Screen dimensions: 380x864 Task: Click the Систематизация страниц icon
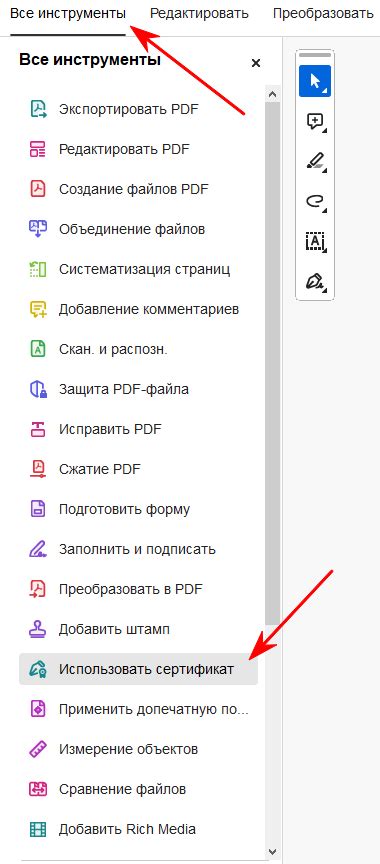tap(38, 269)
